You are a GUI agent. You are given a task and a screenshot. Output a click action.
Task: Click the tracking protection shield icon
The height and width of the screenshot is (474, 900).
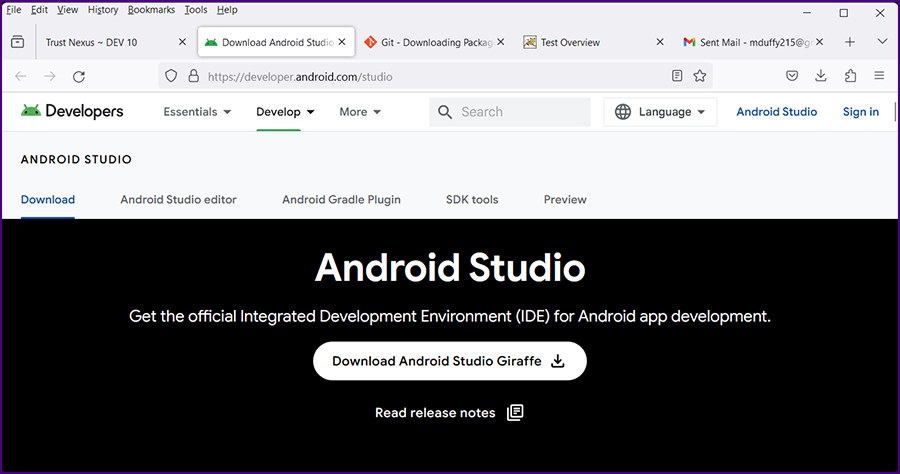pos(171,76)
